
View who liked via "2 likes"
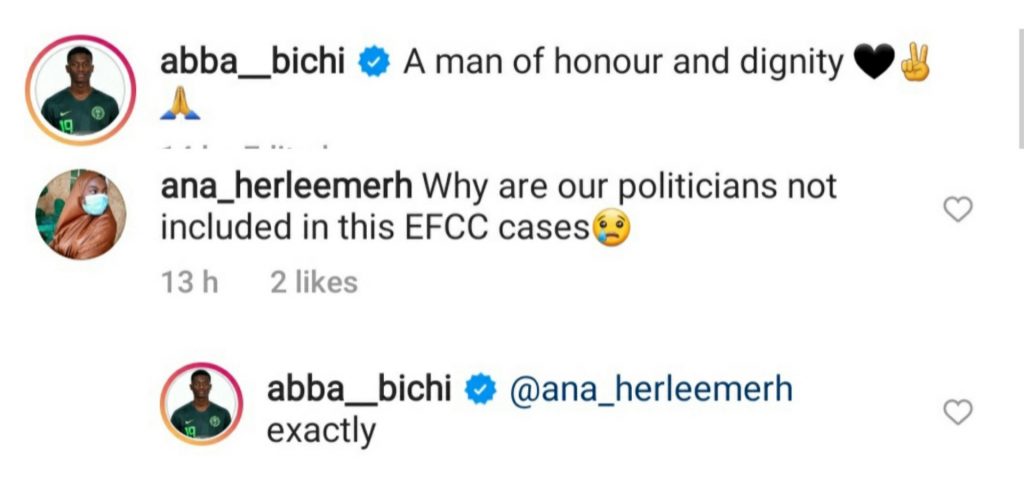(x=313, y=283)
